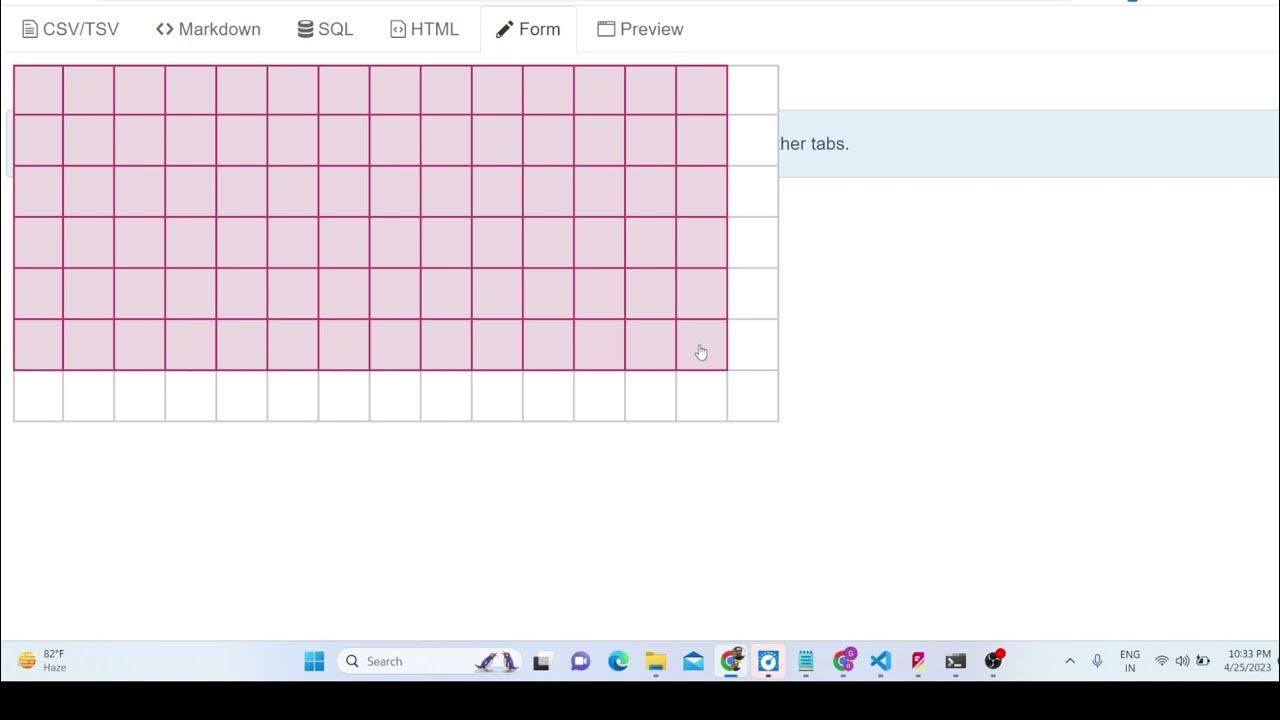This screenshot has height=720, width=1280.
Task: Open the Windows Start menu
Action: (x=314, y=661)
